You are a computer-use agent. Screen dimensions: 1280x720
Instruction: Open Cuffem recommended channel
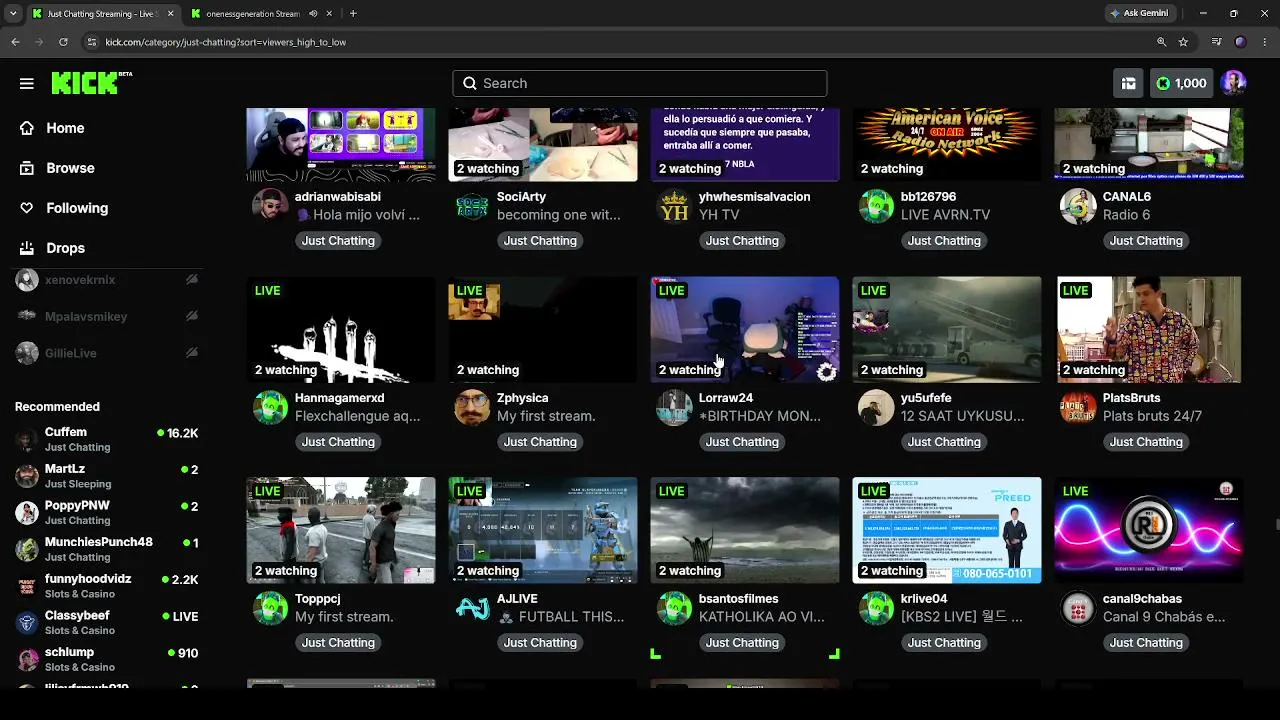107,439
